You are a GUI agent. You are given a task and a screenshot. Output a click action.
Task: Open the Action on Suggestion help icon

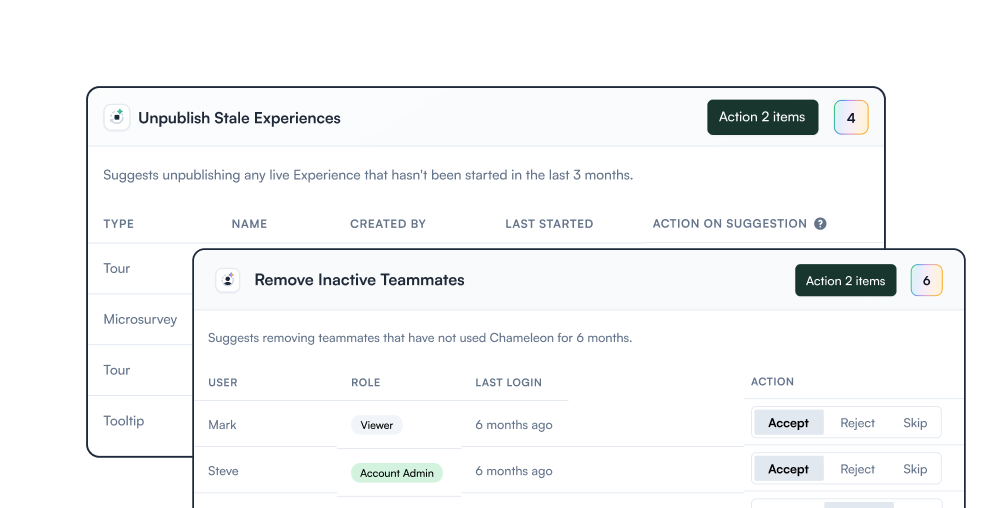[x=820, y=224]
